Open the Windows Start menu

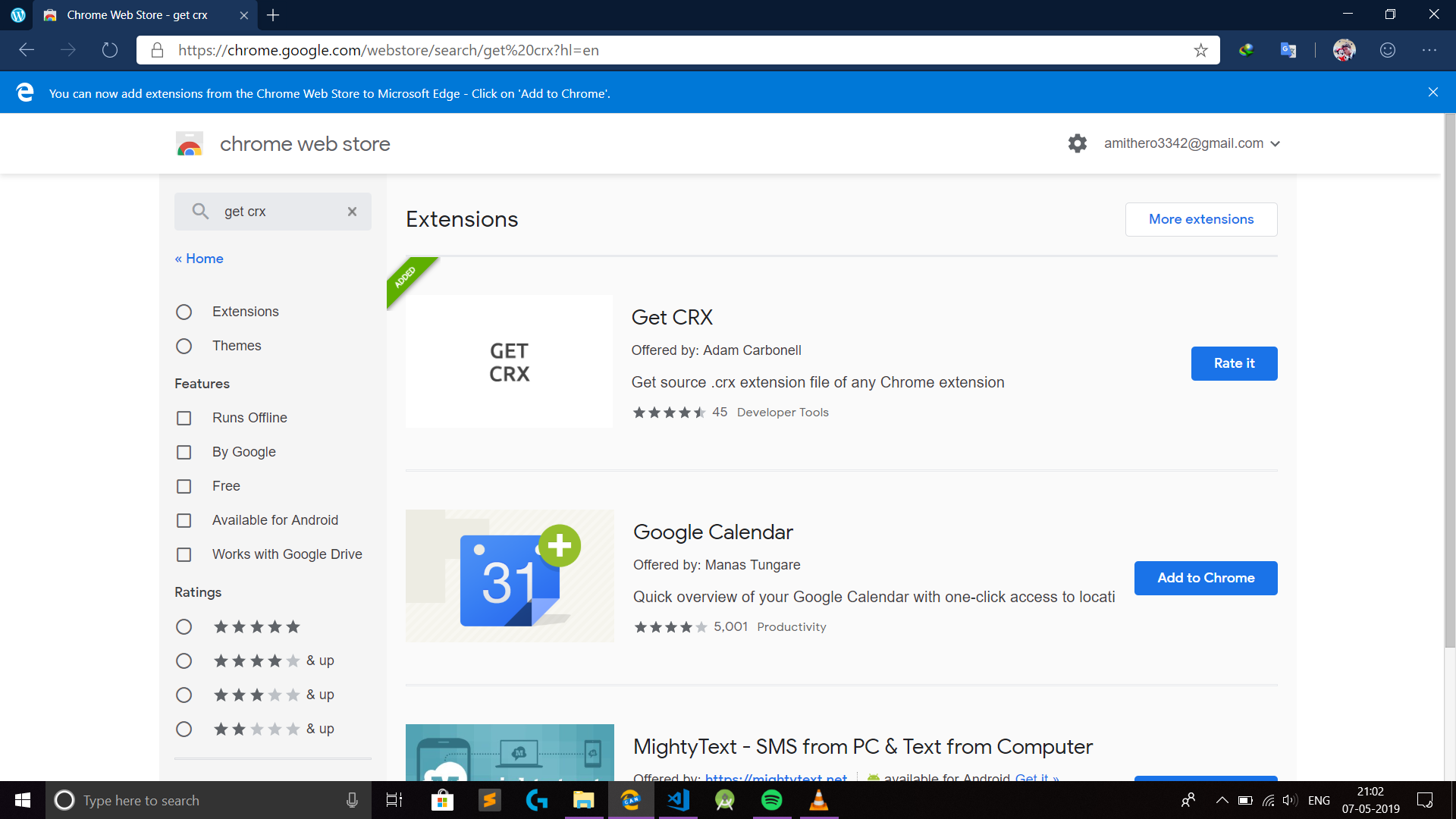click(23, 800)
